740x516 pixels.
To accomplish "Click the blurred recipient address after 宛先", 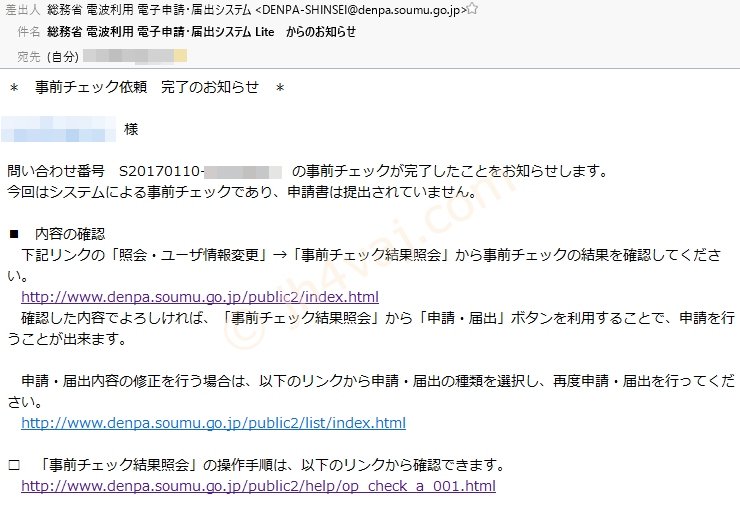I will point(135,56).
